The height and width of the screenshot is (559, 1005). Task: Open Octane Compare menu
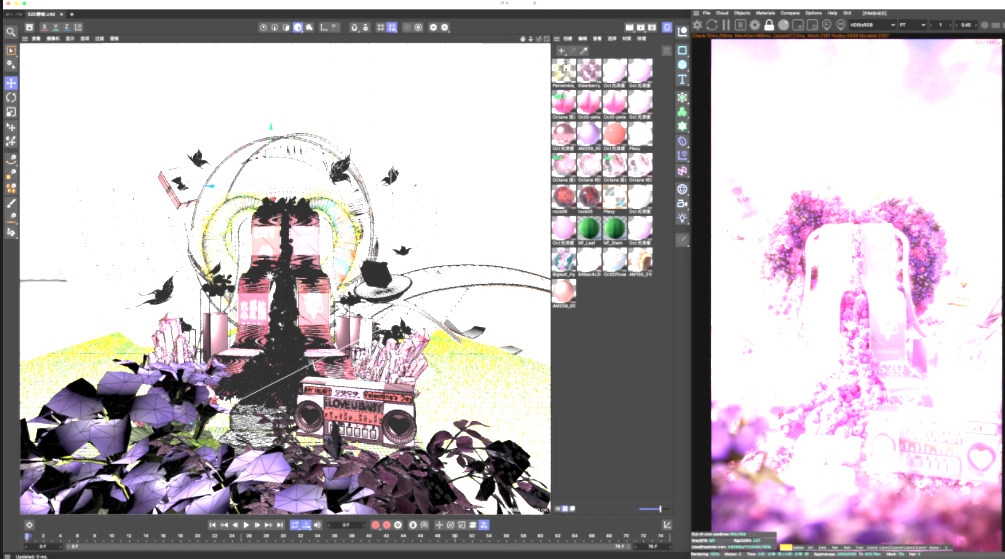point(790,13)
